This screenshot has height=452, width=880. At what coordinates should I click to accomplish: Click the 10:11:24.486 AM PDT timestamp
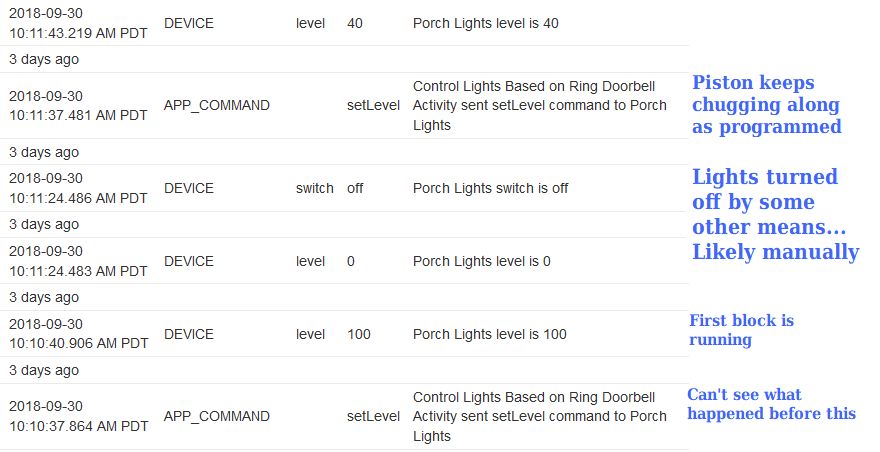tap(78, 188)
